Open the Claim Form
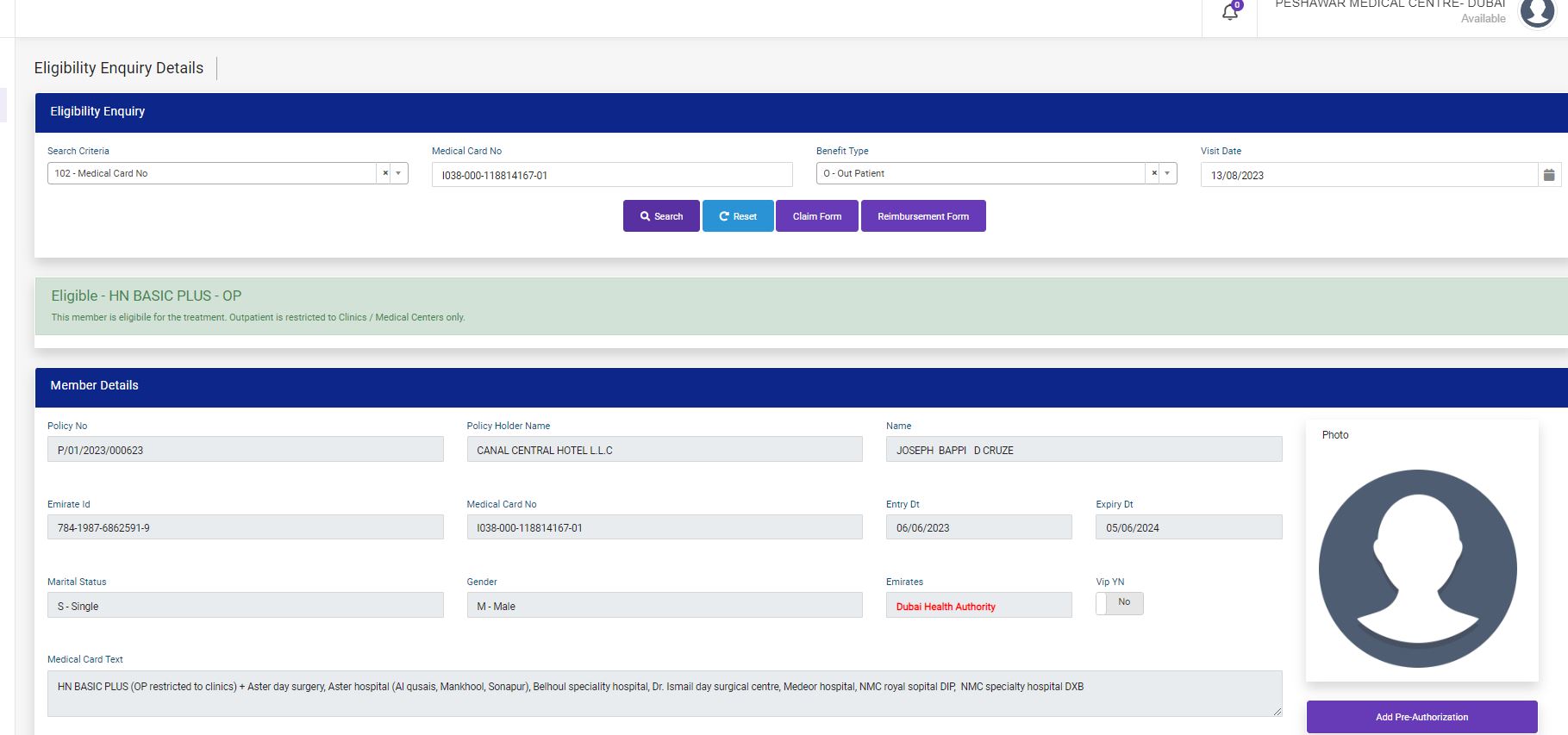This screenshot has height=735, width=1568. point(816,216)
